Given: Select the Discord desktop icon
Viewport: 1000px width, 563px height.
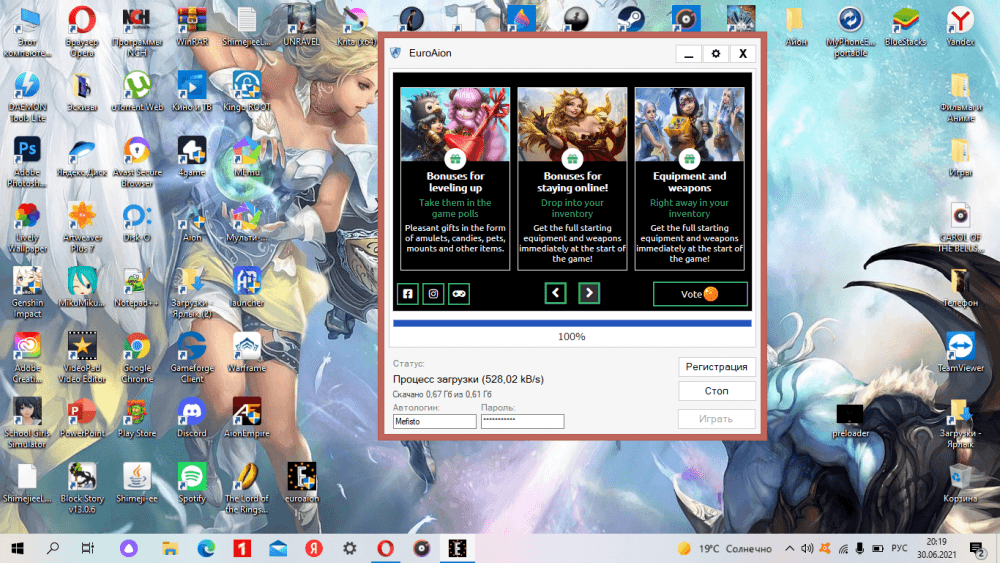Looking at the screenshot, I should click(191, 413).
